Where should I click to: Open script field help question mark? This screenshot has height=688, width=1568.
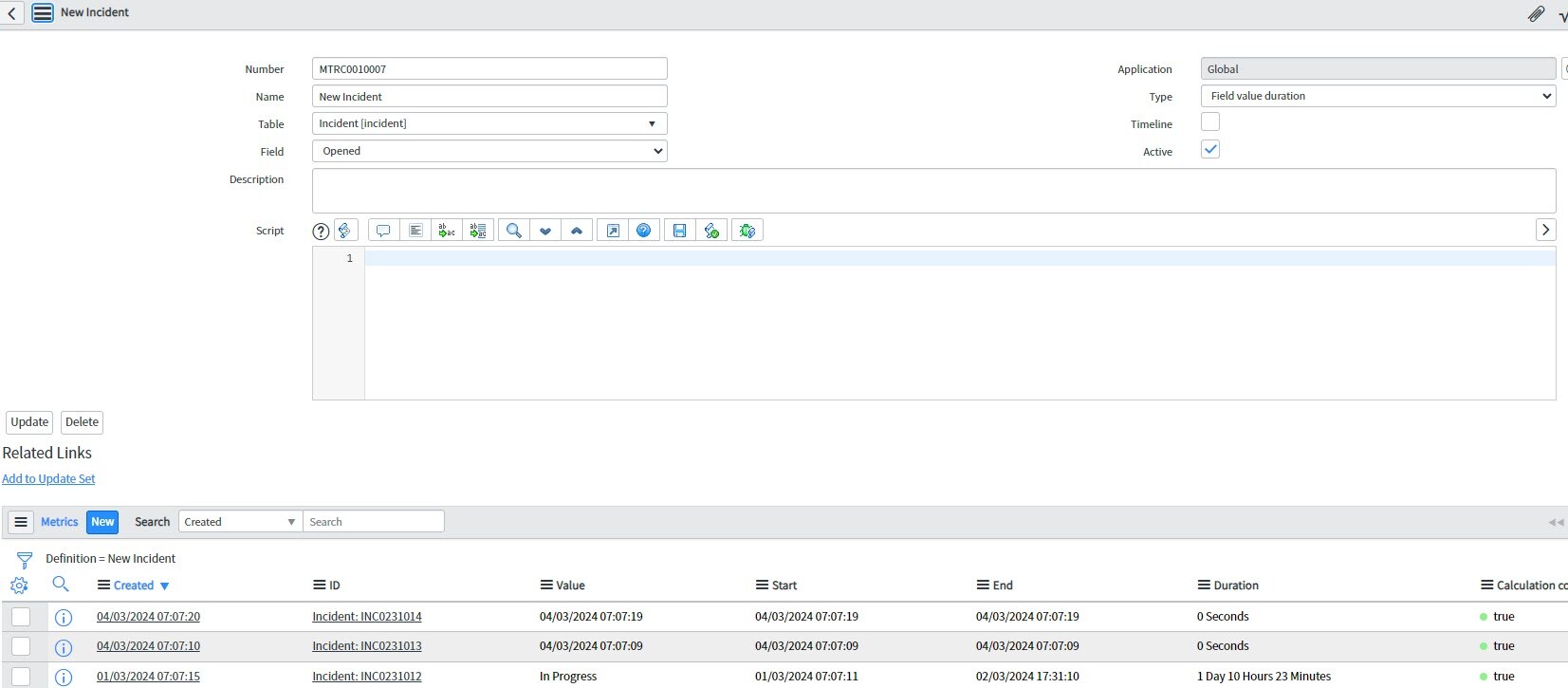[x=321, y=231]
